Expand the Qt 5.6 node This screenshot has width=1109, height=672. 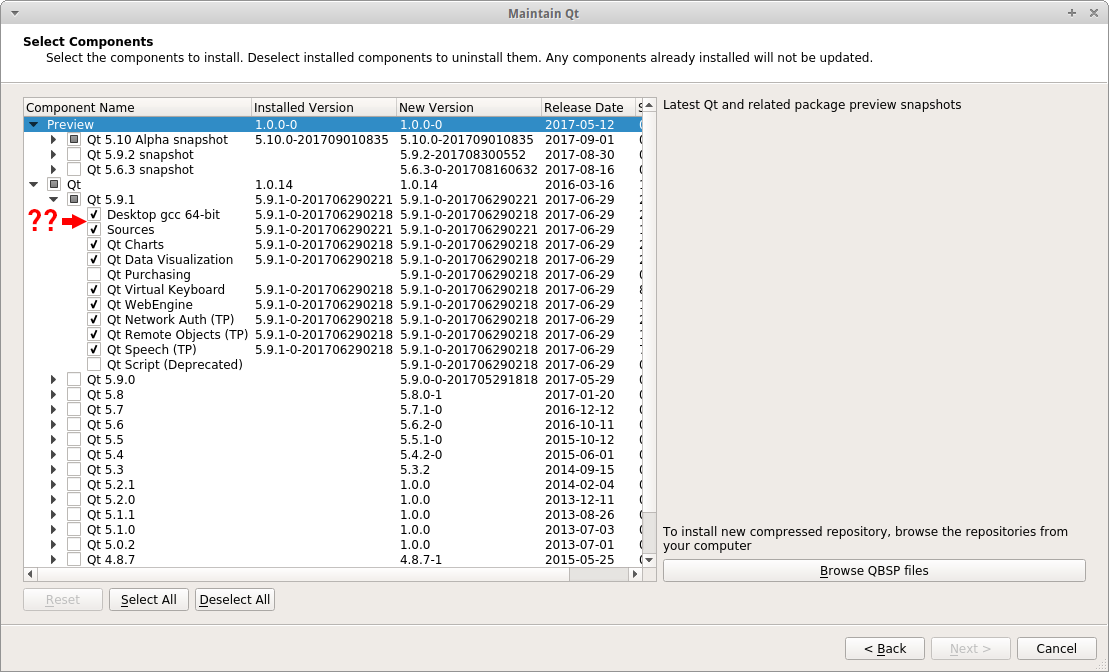click(54, 424)
